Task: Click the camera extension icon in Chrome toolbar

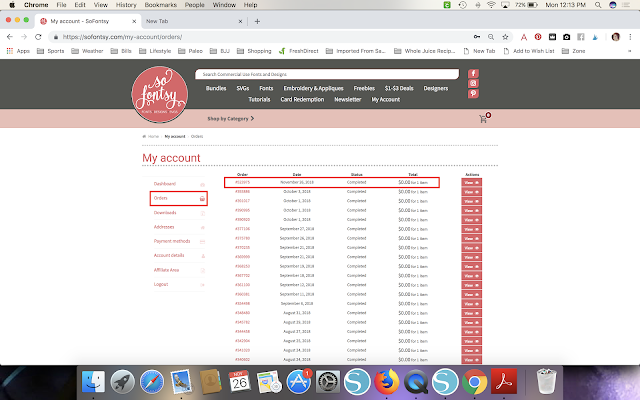Action: [567, 37]
